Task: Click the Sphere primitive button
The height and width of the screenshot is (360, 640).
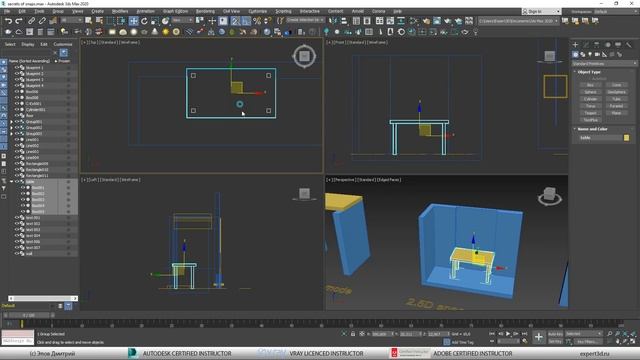Action: click(591, 92)
